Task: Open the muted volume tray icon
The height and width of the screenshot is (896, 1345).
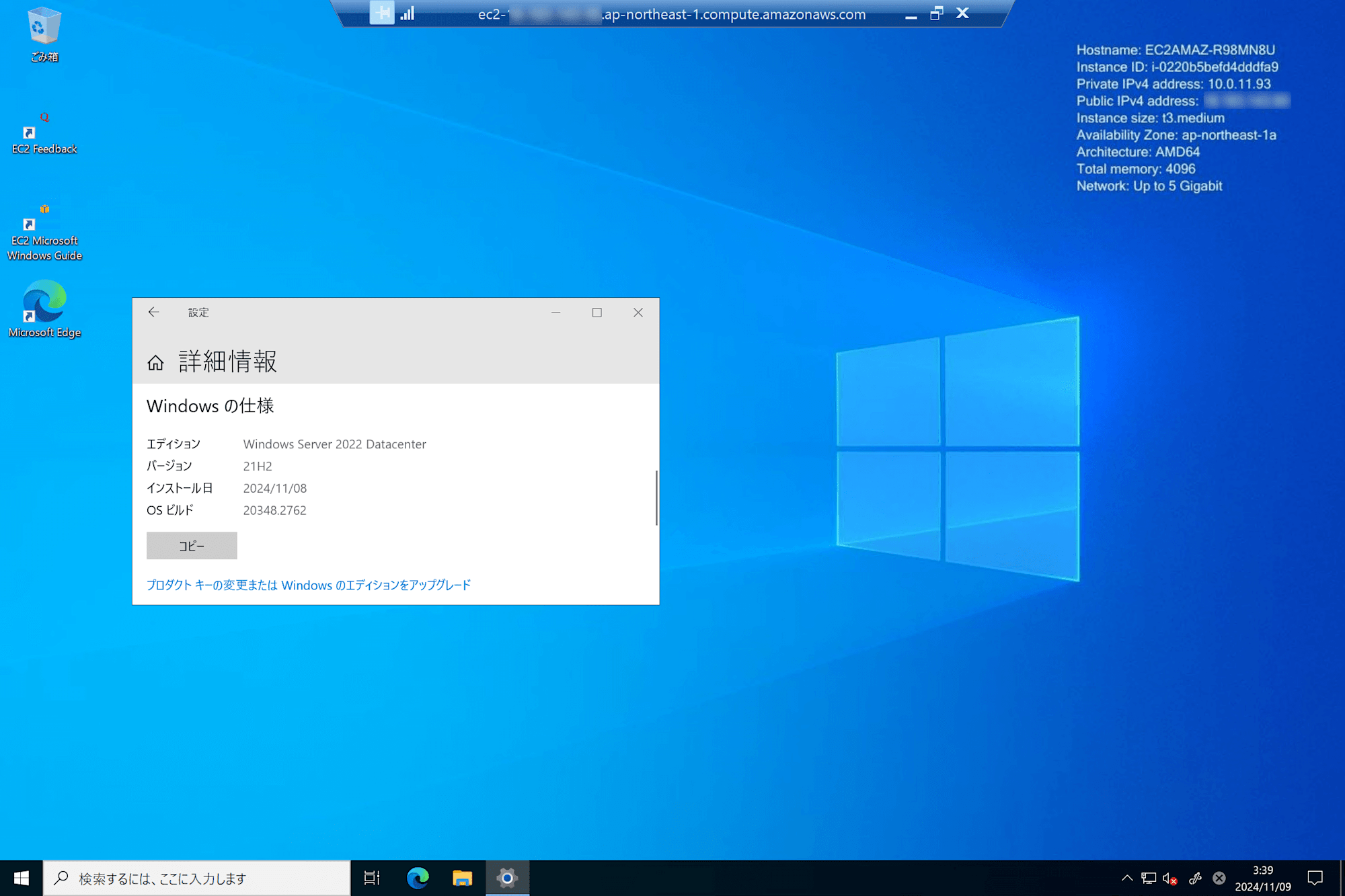Action: 1170,878
